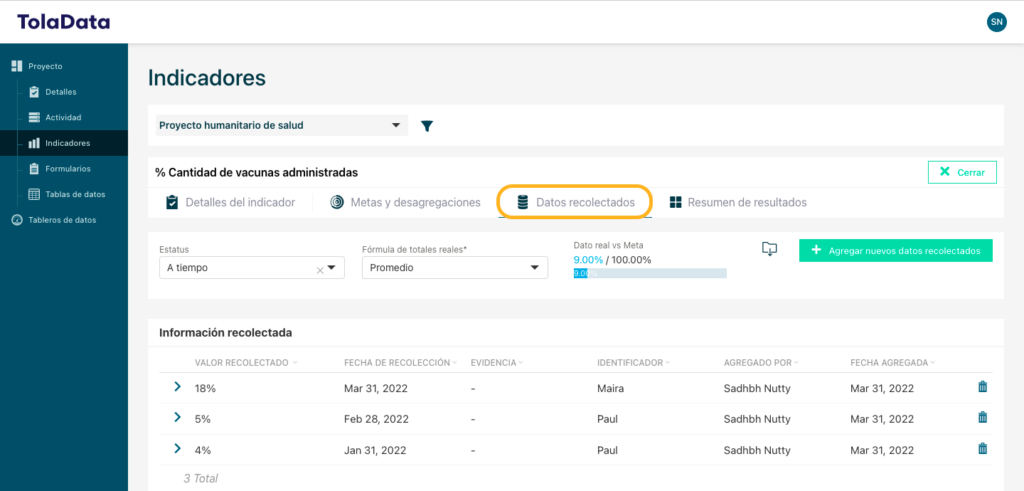This screenshot has height=491, width=1024.
Task: Click Agregar nuevos datos recolectados button
Action: [895, 251]
